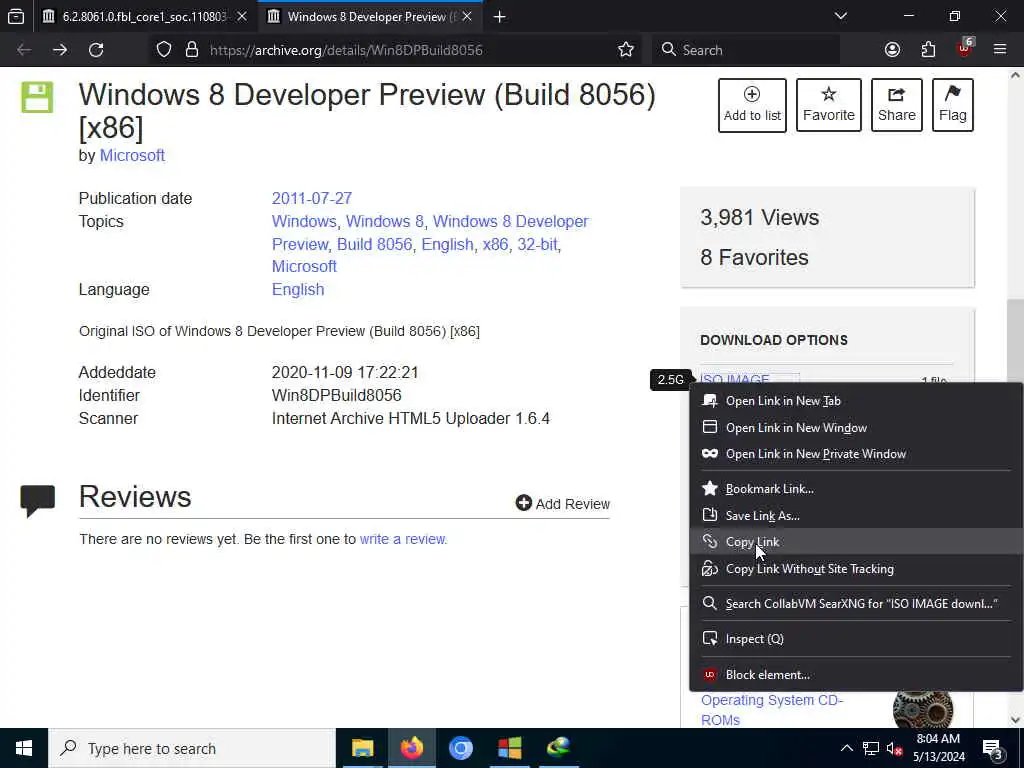Viewport: 1024px width, 768px height.
Task: Open the clock showing 8:04 AM
Action: click(x=938, y=748)
